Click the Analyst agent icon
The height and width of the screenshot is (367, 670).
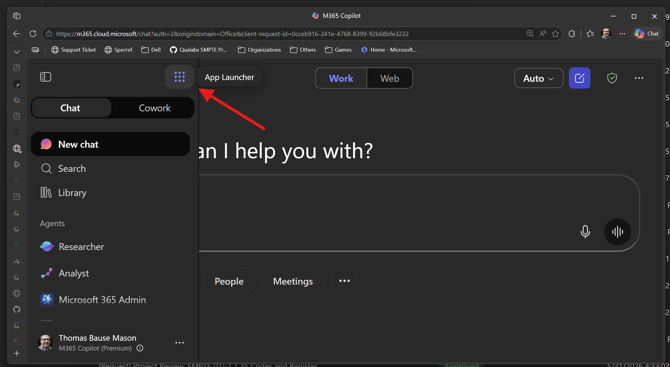click(47, 273)
